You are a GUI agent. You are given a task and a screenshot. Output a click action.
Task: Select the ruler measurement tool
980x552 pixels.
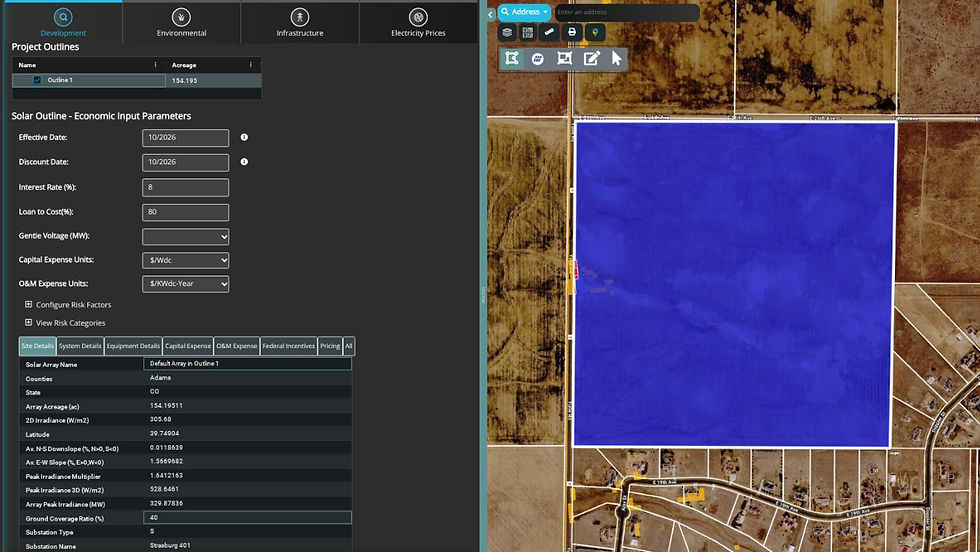coord(549,32)
